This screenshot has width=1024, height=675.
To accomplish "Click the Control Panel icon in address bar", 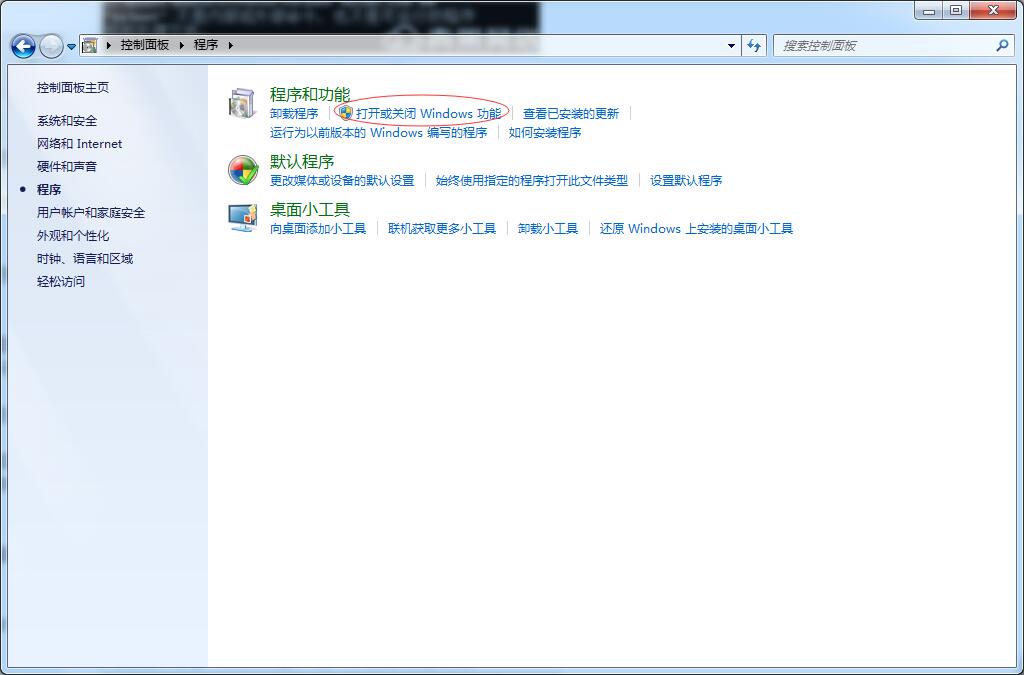I will point(90,45).
